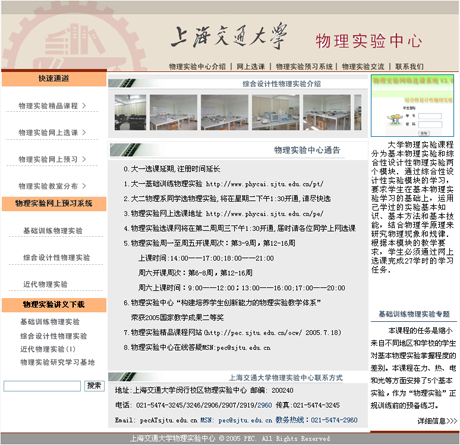
Task: Click the MSN pec@sjtu.edu.cn contact link
Action: tap(236, 420)
